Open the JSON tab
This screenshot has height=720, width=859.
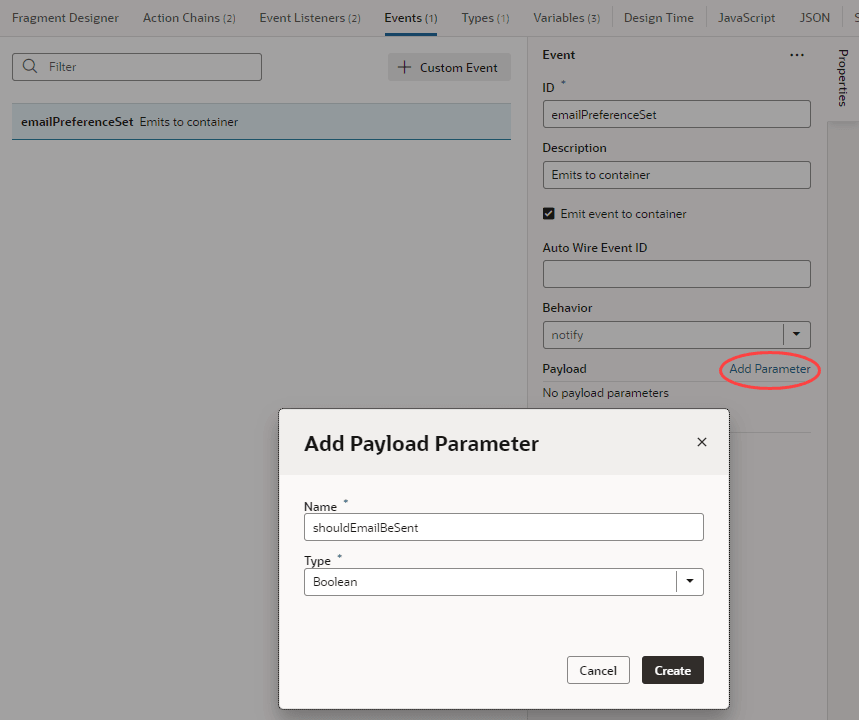(x=814, y=17)
